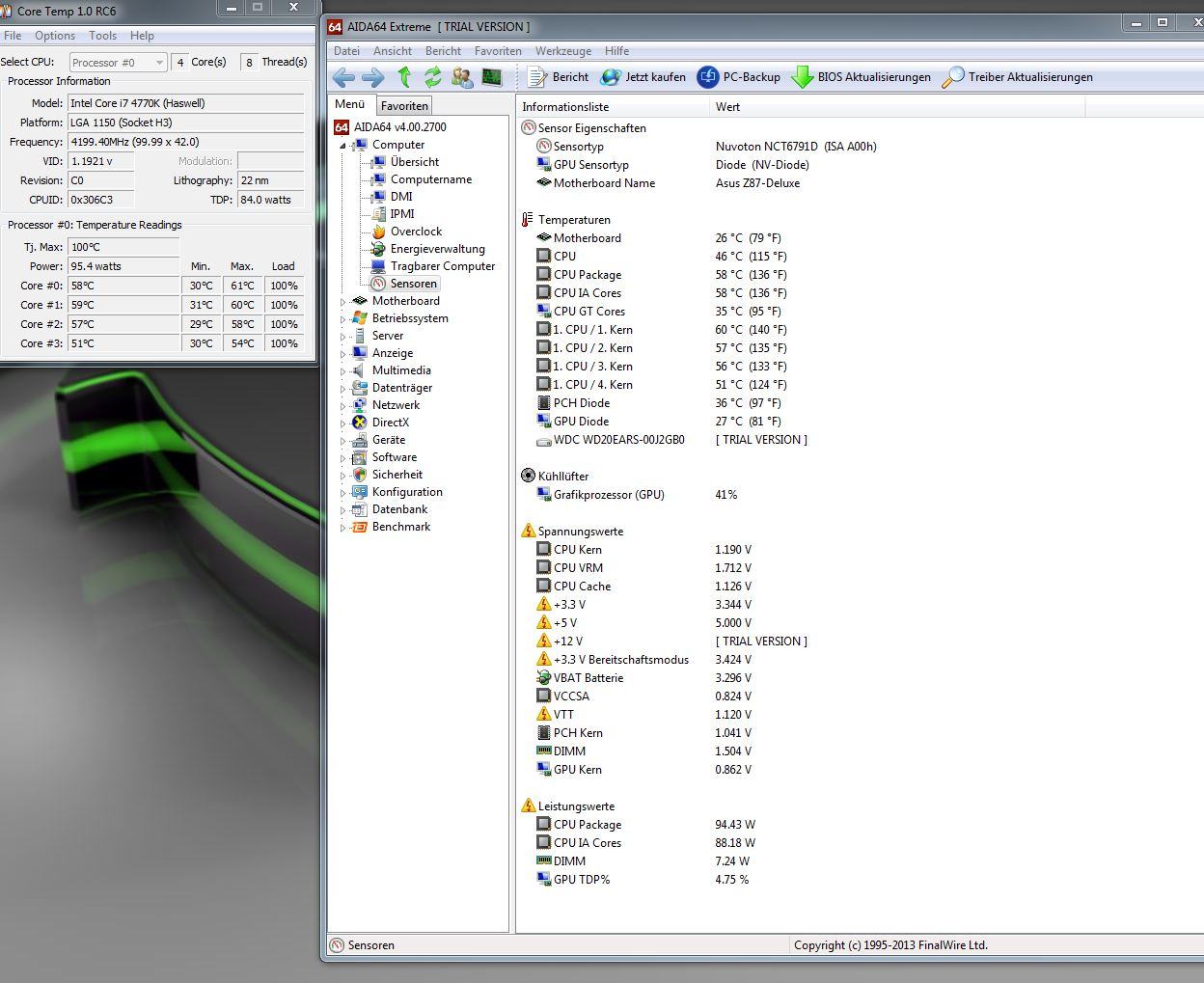Open the File menu in Core Temp
Viewport: 1204px width, 983px height.
pyautogui.click(x=13, y=36)
